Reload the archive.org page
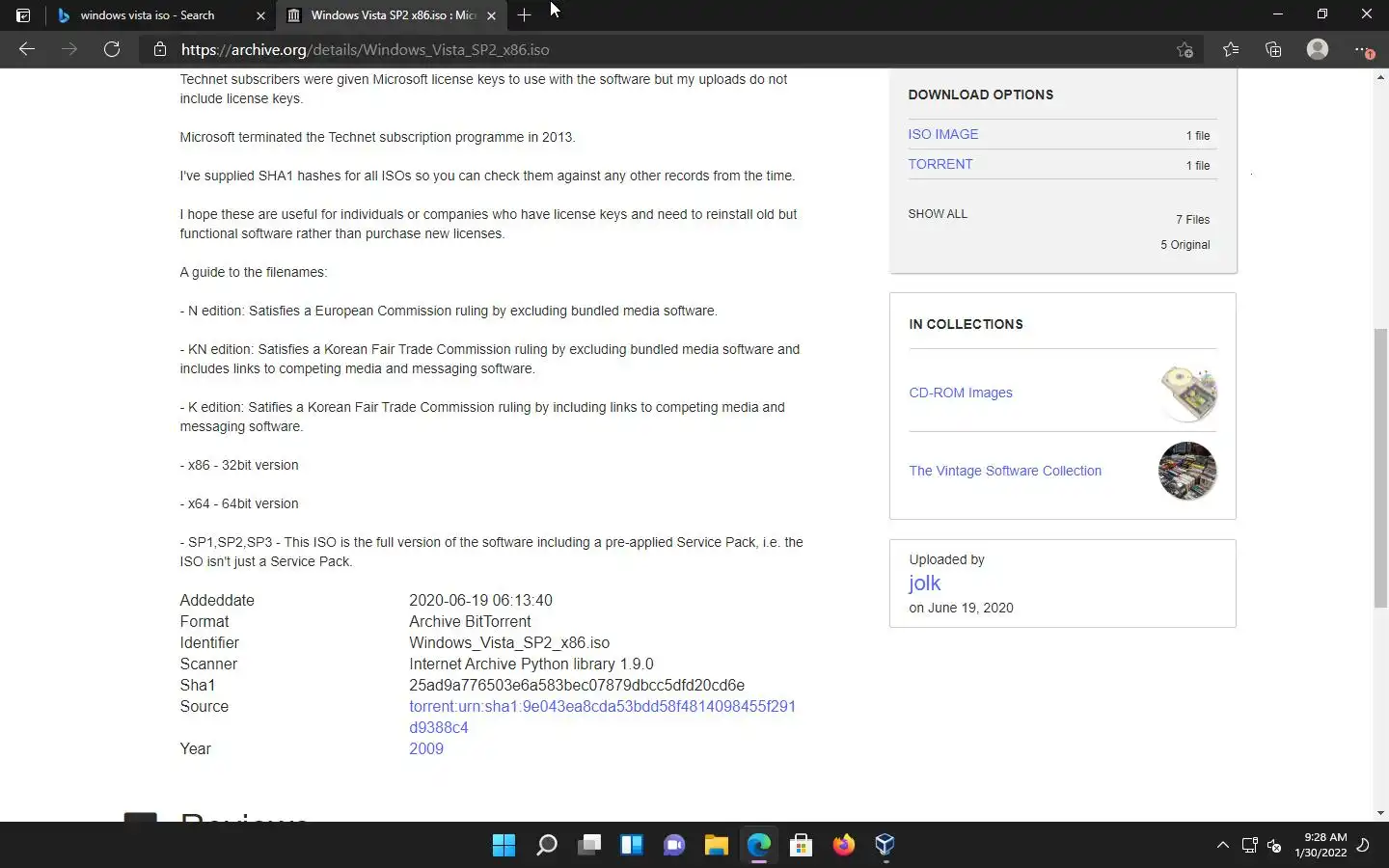Screen dimensions: 1389x868 click(x=112, y=49)
